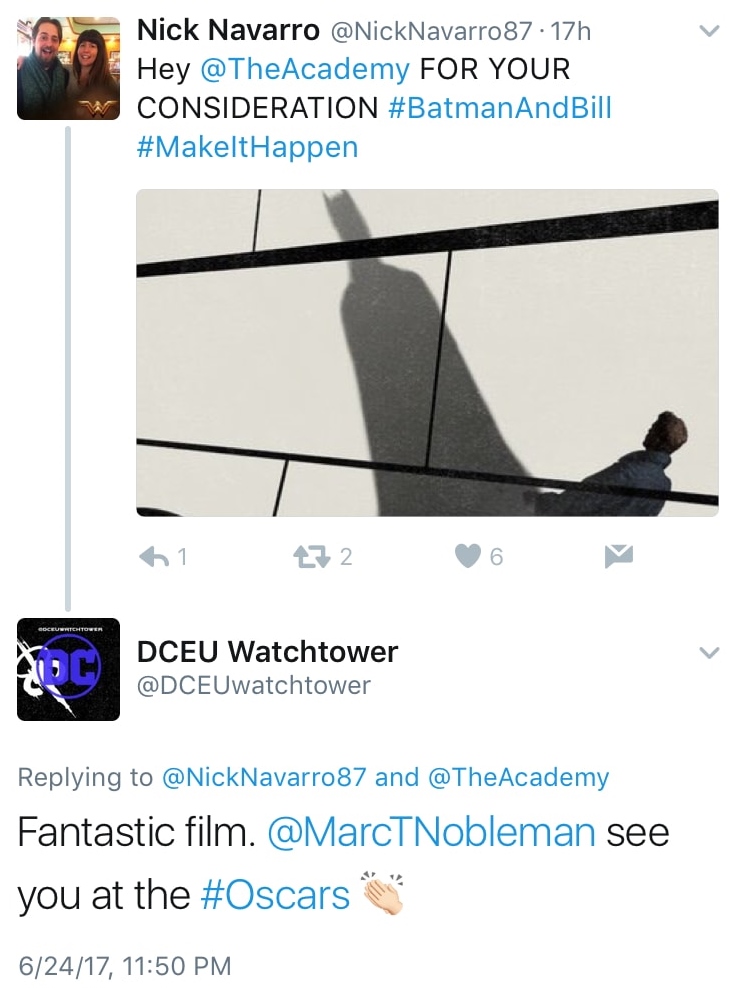
Task: Open the #BatmanAndBill hashtag
Action: point(500,108)
